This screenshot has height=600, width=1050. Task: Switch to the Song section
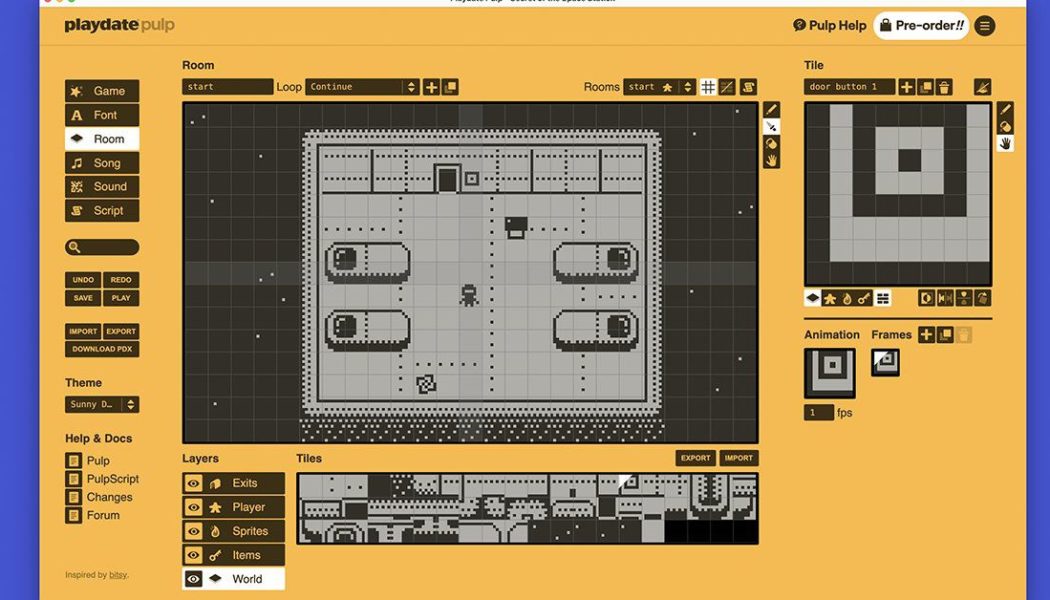pyautogui.click(x=101, y=162)
